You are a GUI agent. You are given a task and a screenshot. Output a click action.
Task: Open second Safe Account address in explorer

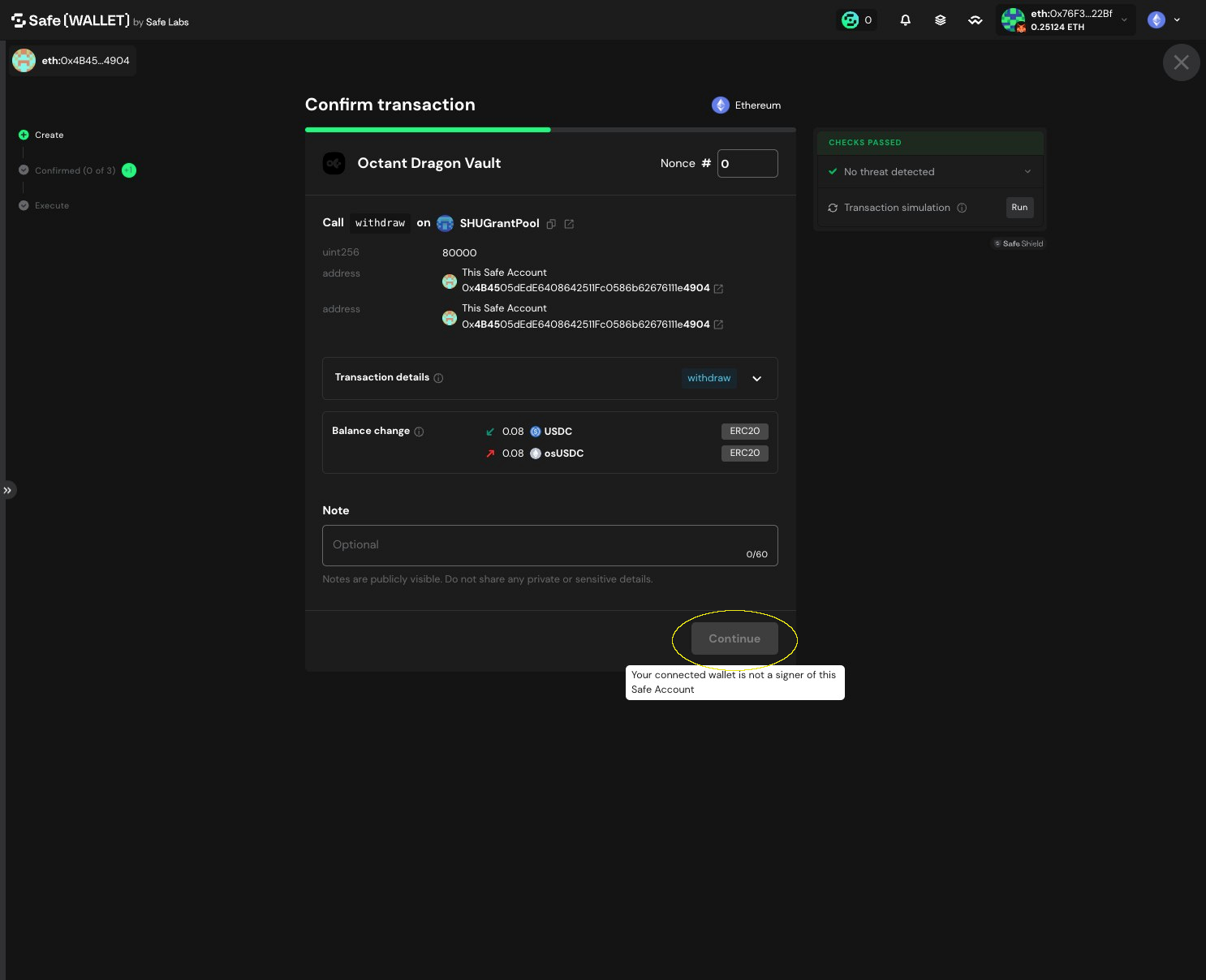point(718,325)
